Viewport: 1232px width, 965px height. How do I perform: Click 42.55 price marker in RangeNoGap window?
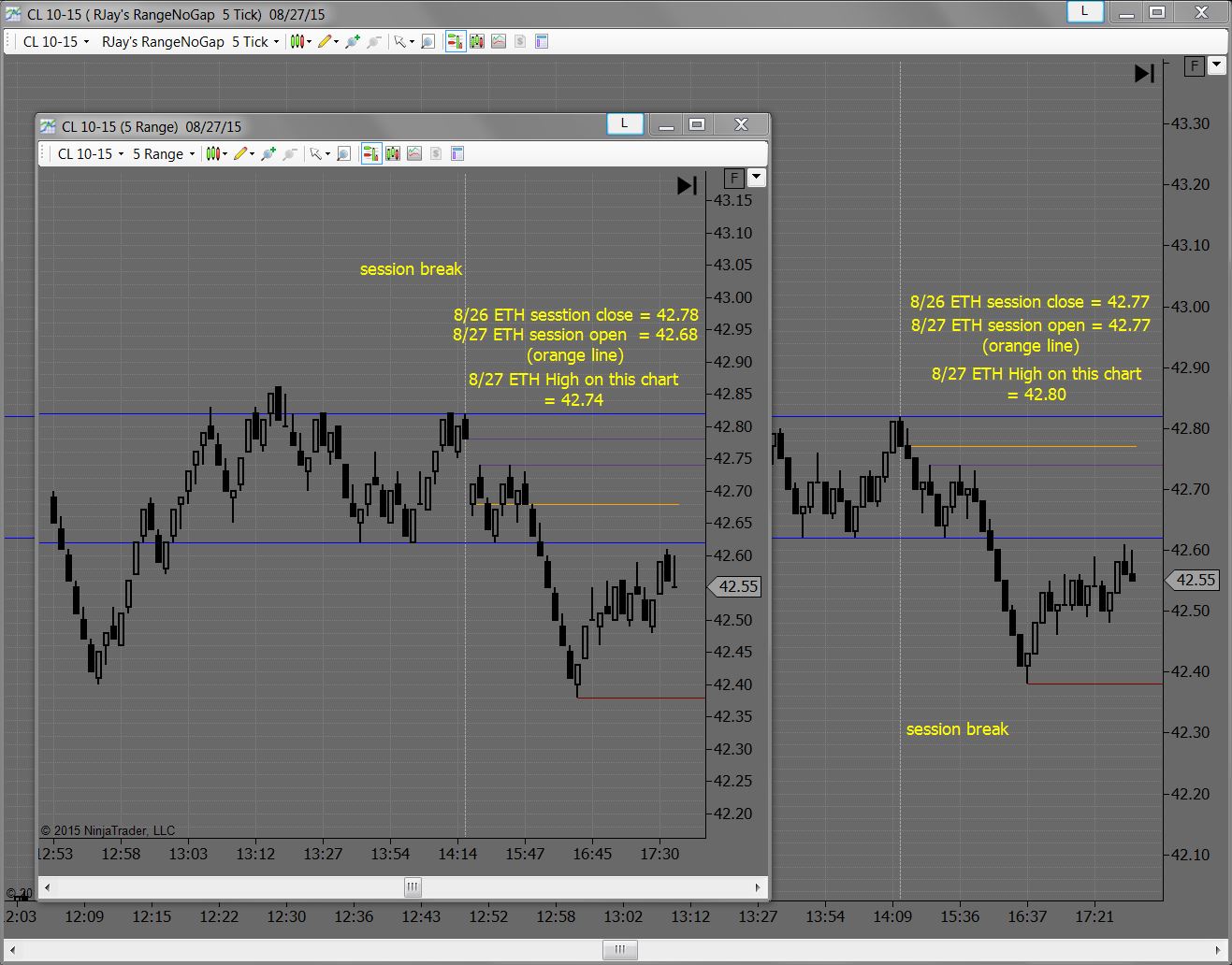click(x=1193, y=580)
